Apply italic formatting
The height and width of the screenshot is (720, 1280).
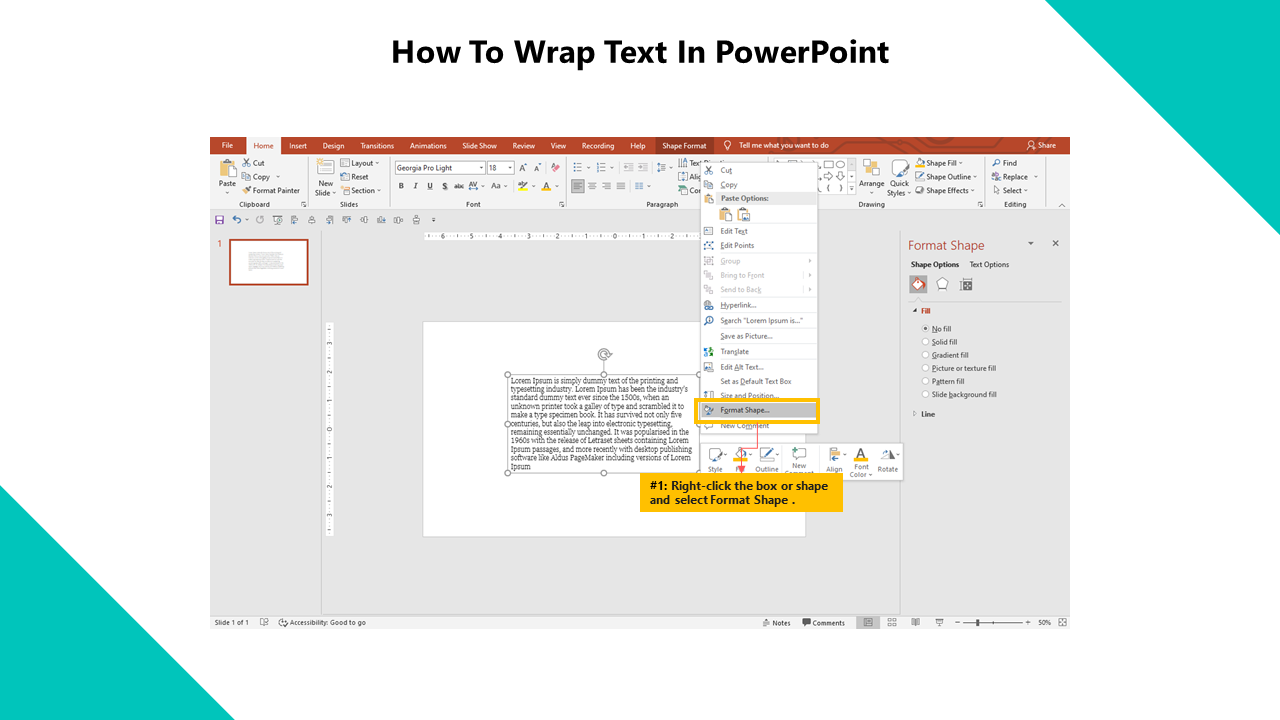(x=415, y=186)
